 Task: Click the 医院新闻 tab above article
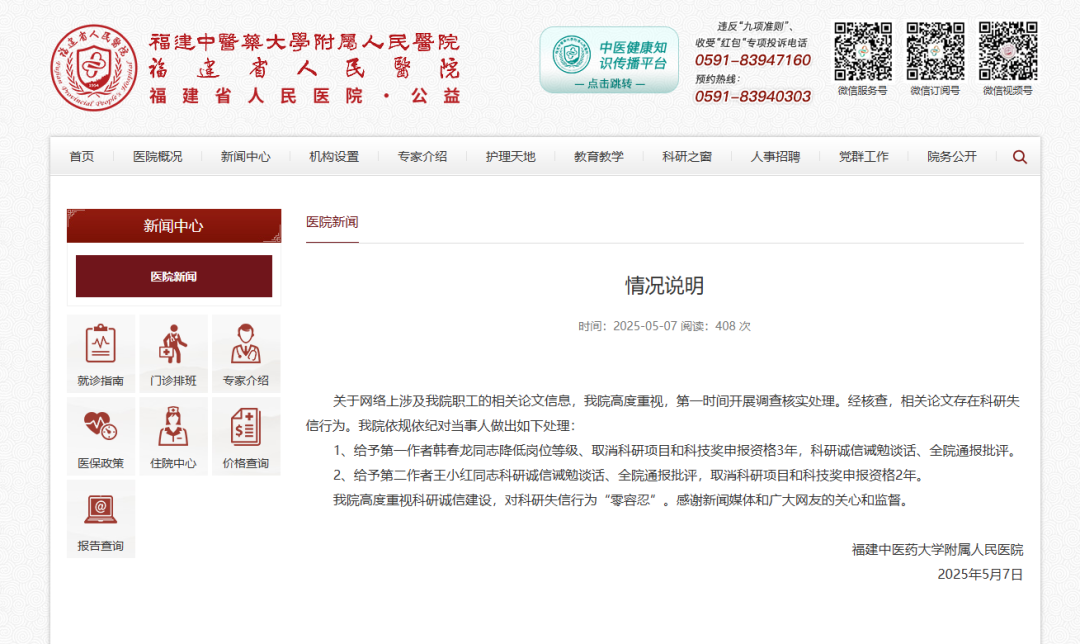click(x=332, y=222)
